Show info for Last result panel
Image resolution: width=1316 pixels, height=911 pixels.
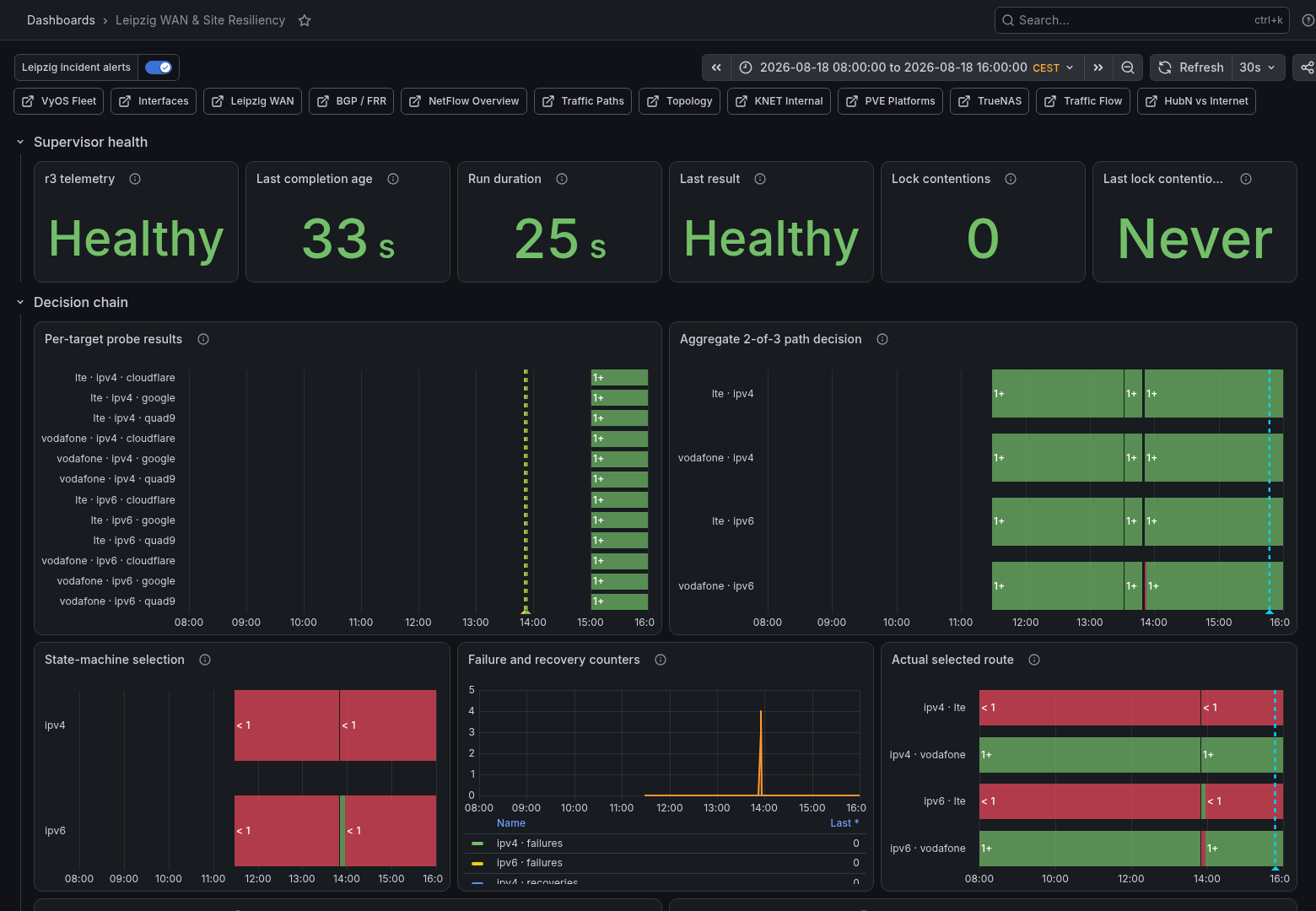(x=760, y=179)
